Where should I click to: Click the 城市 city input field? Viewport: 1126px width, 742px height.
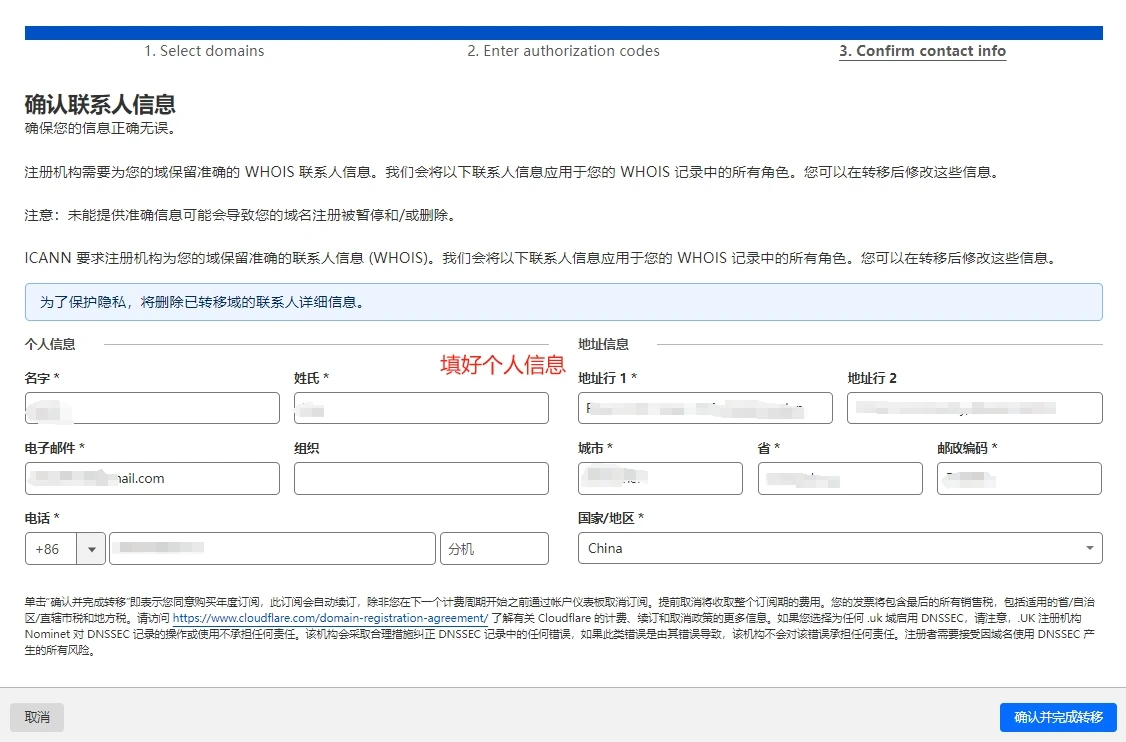660,478
